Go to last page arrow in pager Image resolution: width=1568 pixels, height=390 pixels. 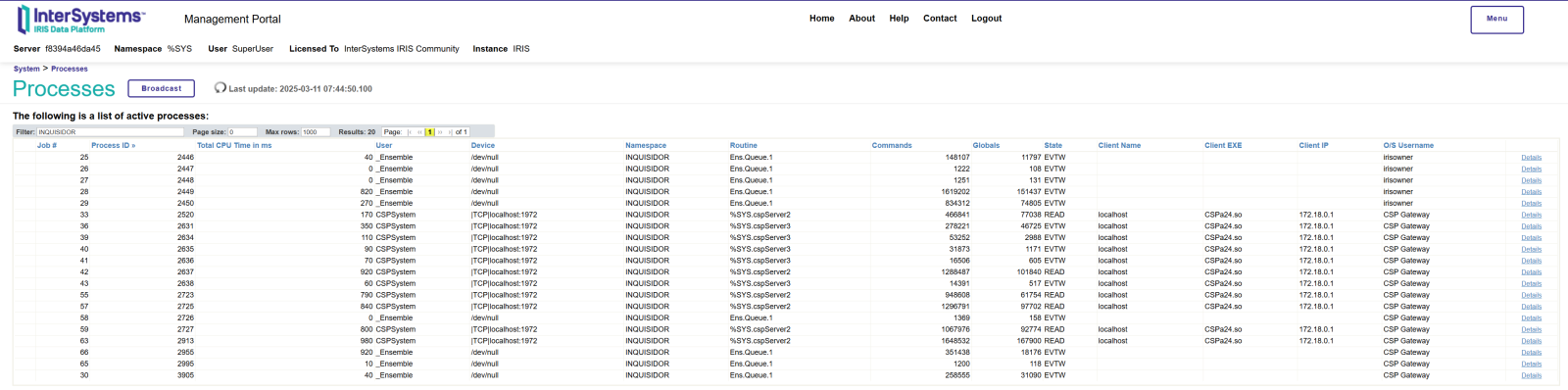point(450,131)
